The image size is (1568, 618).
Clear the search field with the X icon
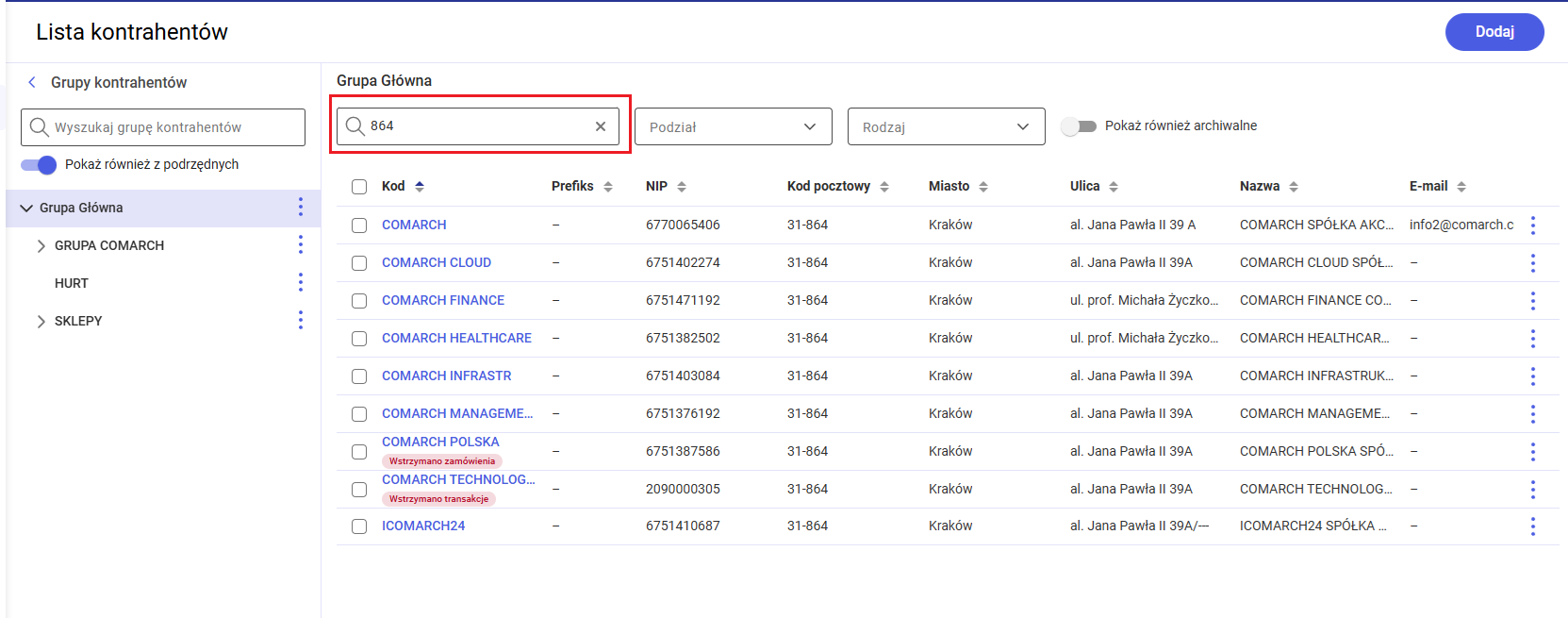[x=600, y=126]
